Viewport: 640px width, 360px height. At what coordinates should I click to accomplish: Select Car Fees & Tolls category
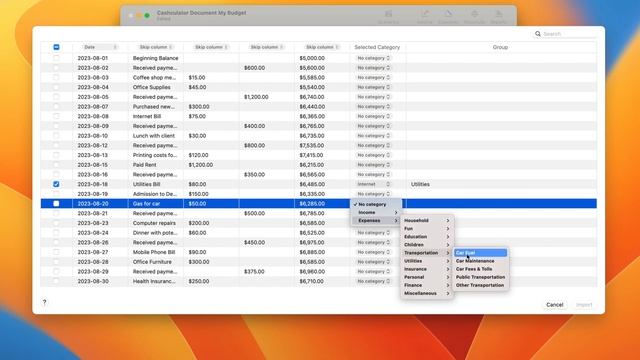pyautogui.click(x=480, y=269)
